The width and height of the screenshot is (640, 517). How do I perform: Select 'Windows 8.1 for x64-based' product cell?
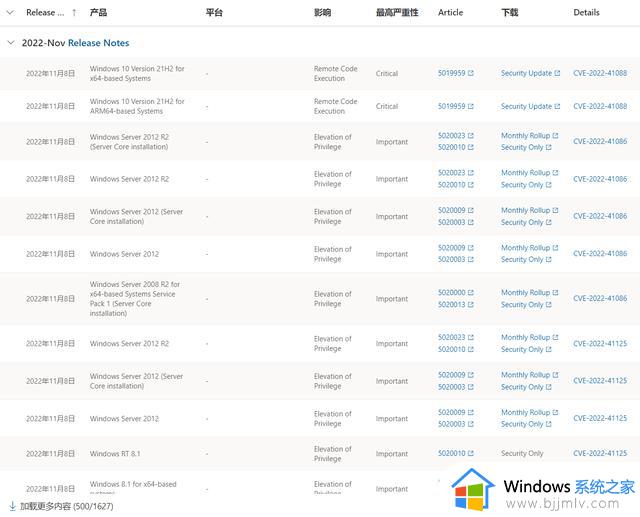[x=133, y=488]
